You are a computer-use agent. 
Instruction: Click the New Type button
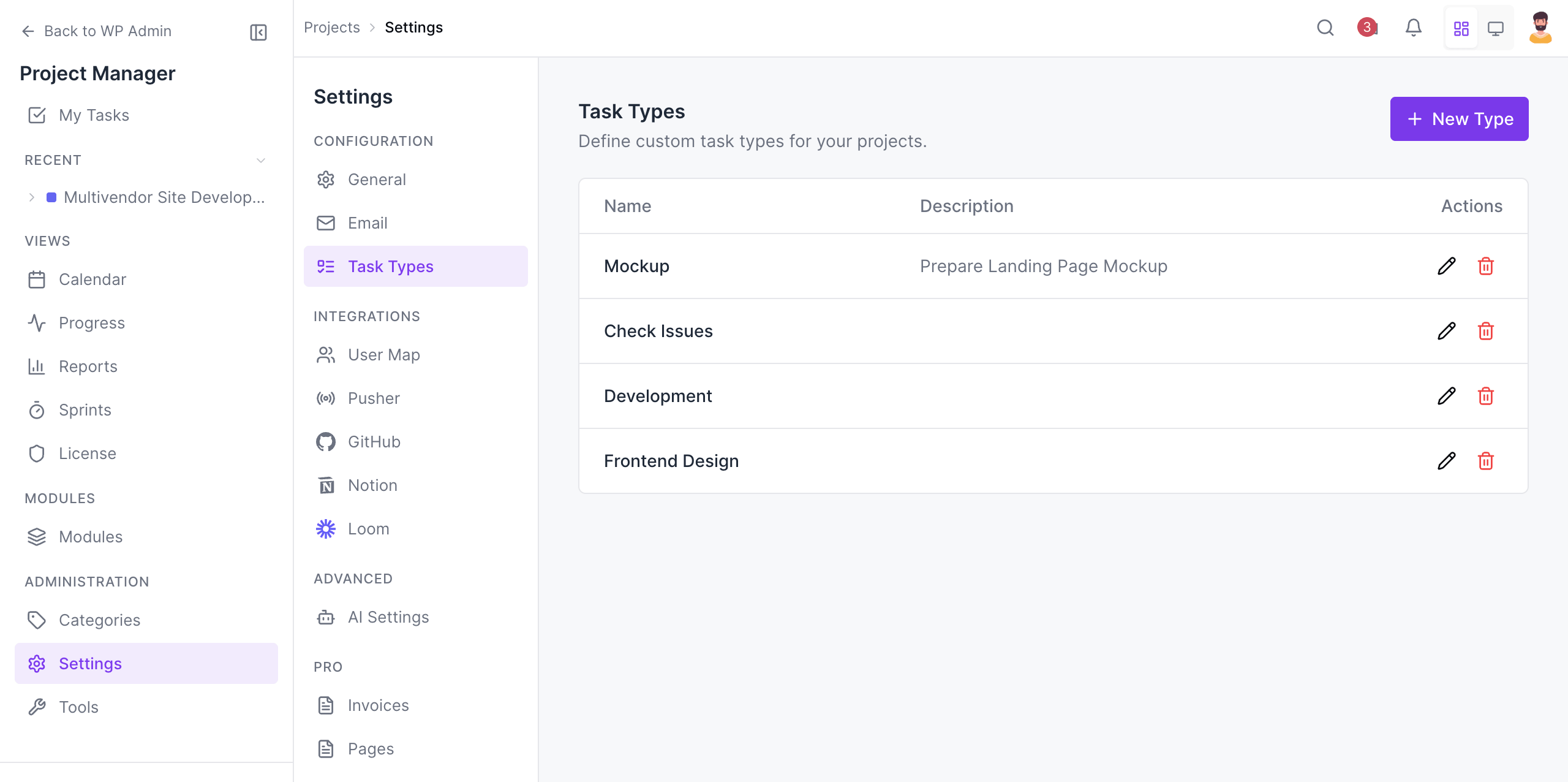1460,118
